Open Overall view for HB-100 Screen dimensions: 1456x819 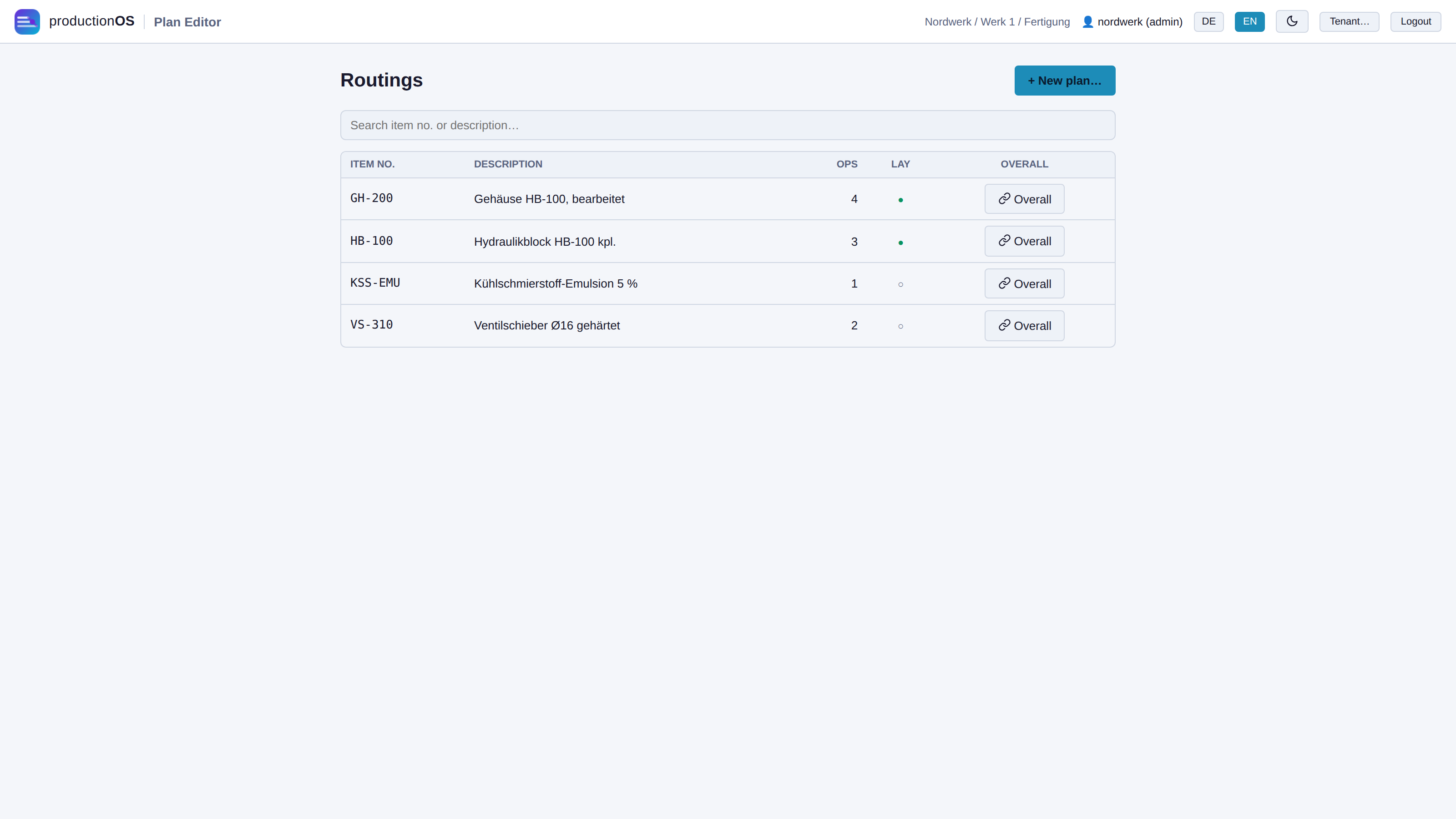coord(1024,241)
